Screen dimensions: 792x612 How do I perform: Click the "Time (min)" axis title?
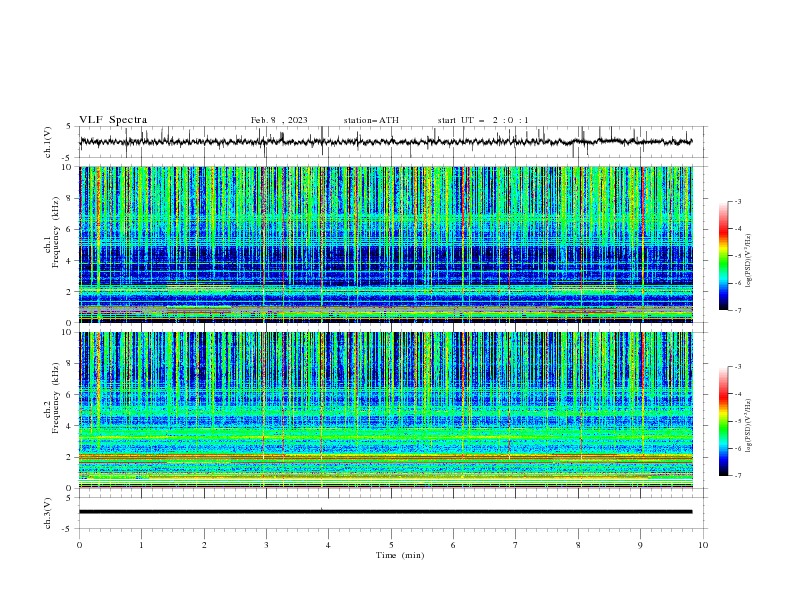[x=400, y=555]
